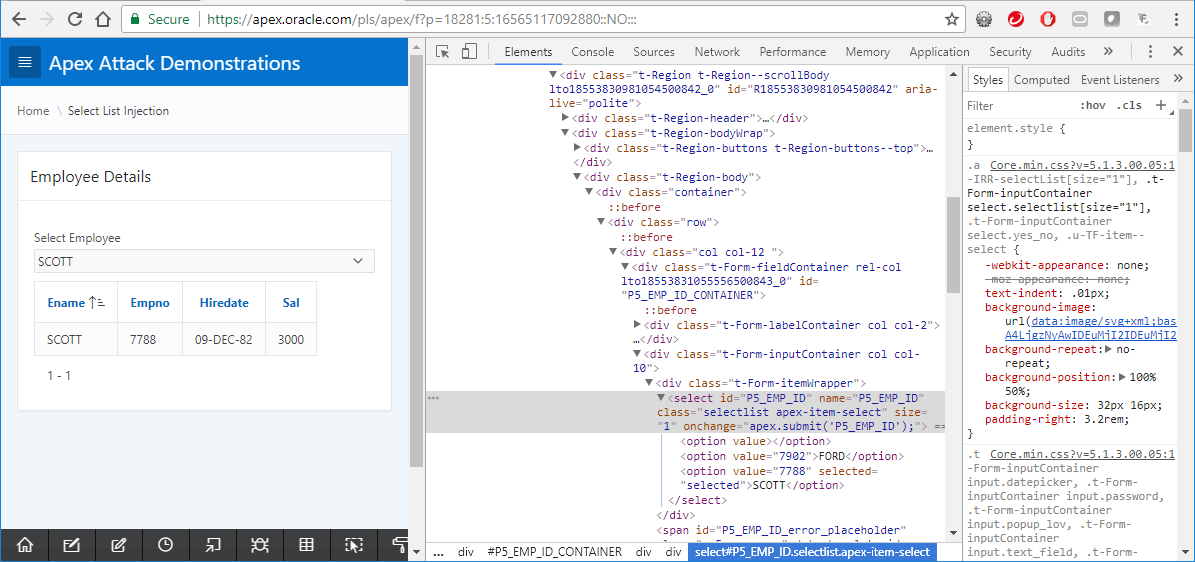The width and height of the screenshot is (1195, 562).
Task: Click the Theme Roller paint-roller icon
Action: (397, 544)
